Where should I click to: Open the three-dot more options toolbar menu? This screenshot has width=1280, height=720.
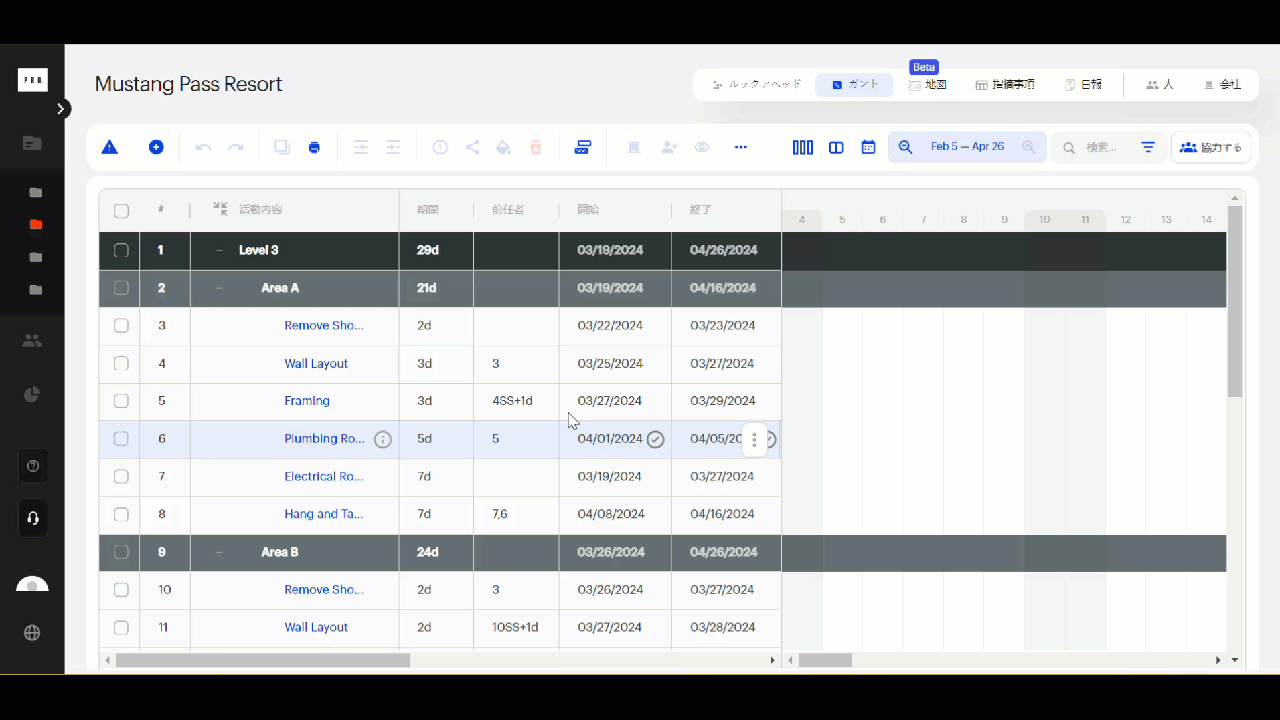741,147
